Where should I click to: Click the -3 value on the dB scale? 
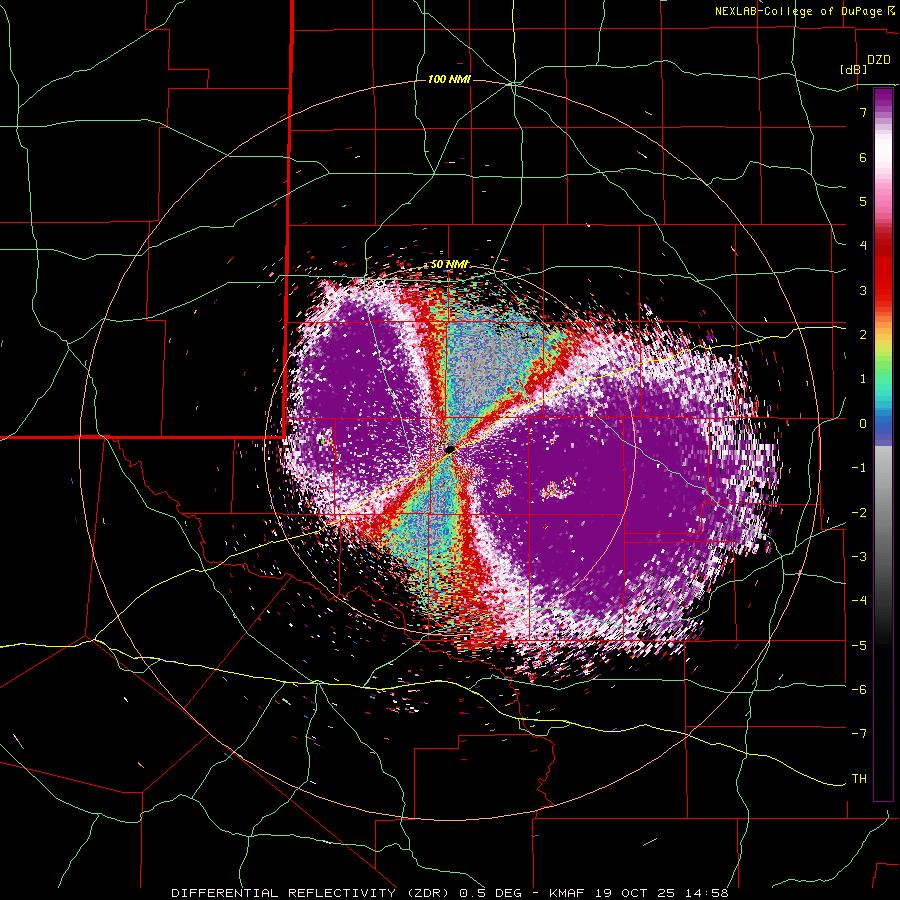point(859,557)
